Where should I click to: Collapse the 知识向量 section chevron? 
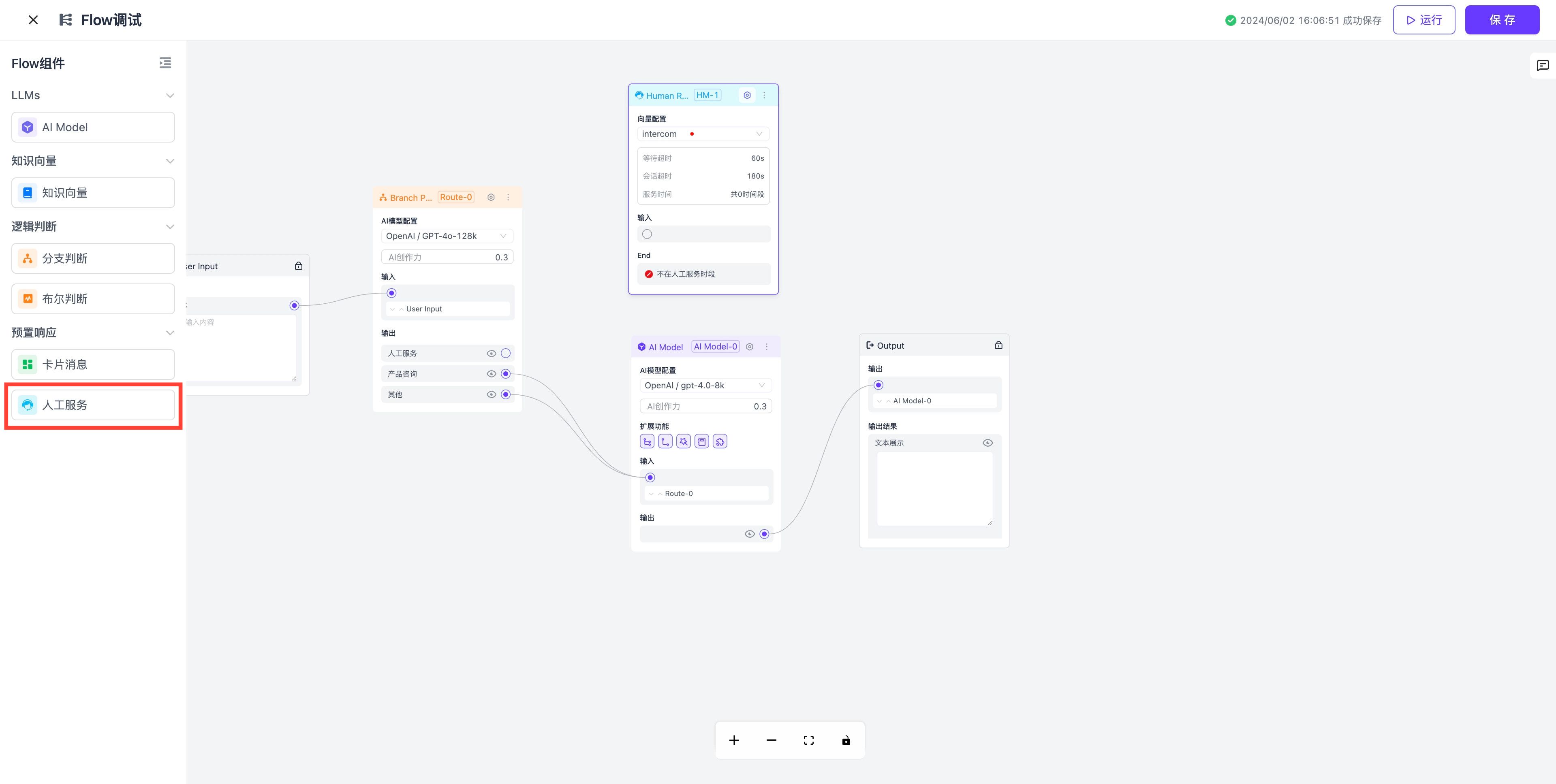point(170,161)
